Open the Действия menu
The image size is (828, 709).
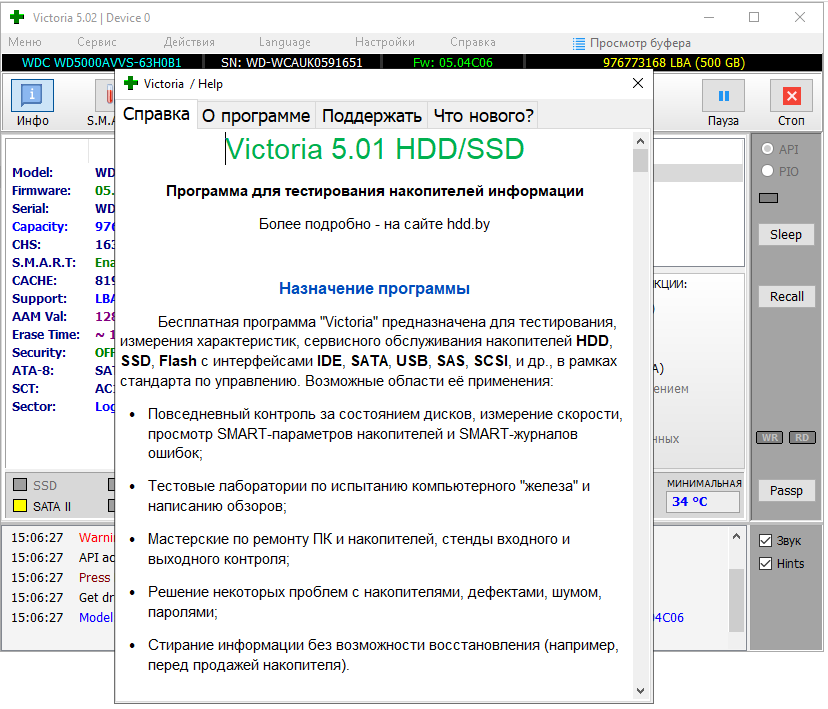(x=189, y=42)
